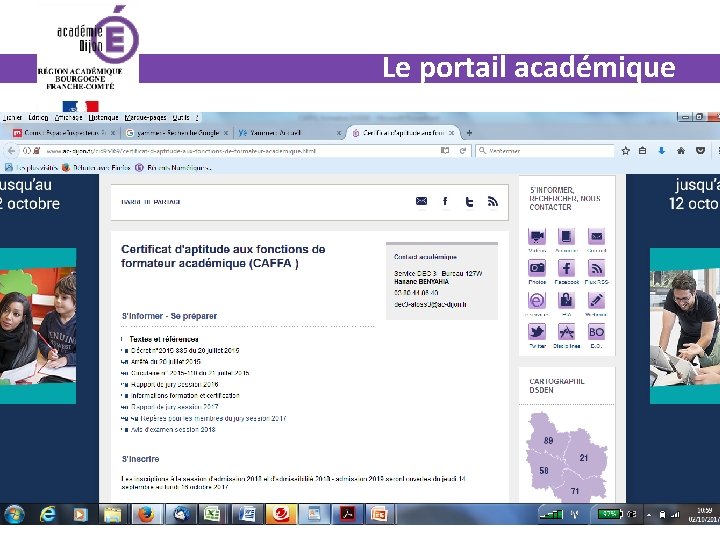Share page by email envelope icon
This screenshot has height=540, width=720.
point(421,201)
